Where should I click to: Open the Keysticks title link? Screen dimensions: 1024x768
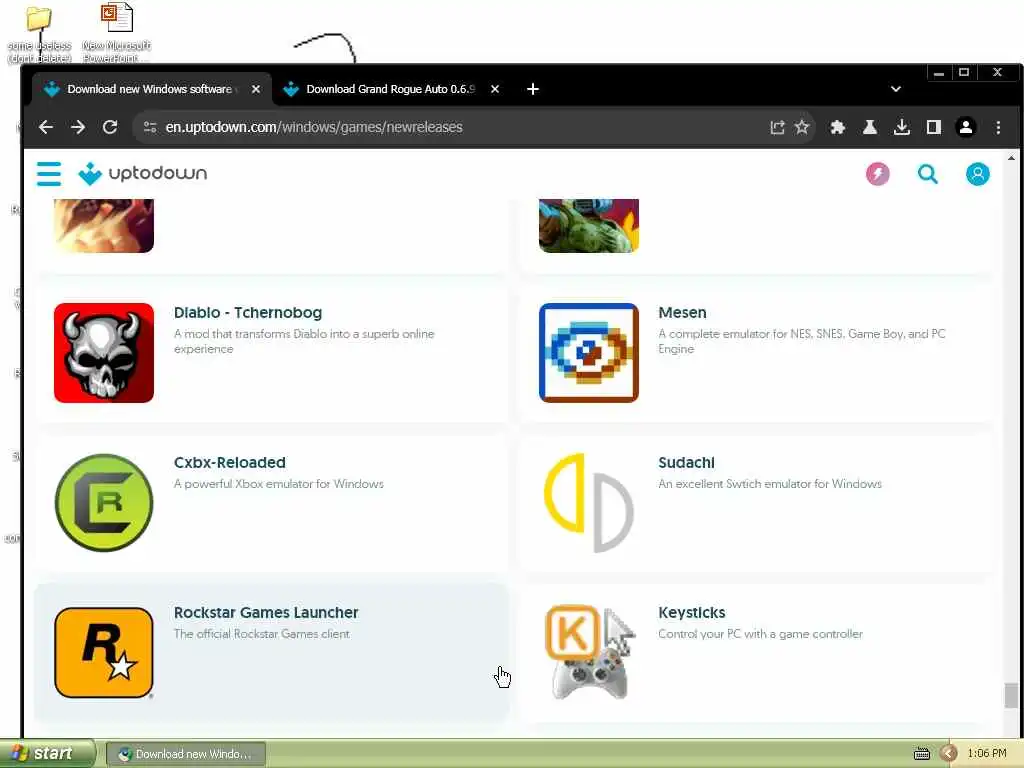click(x=692, y=613)
